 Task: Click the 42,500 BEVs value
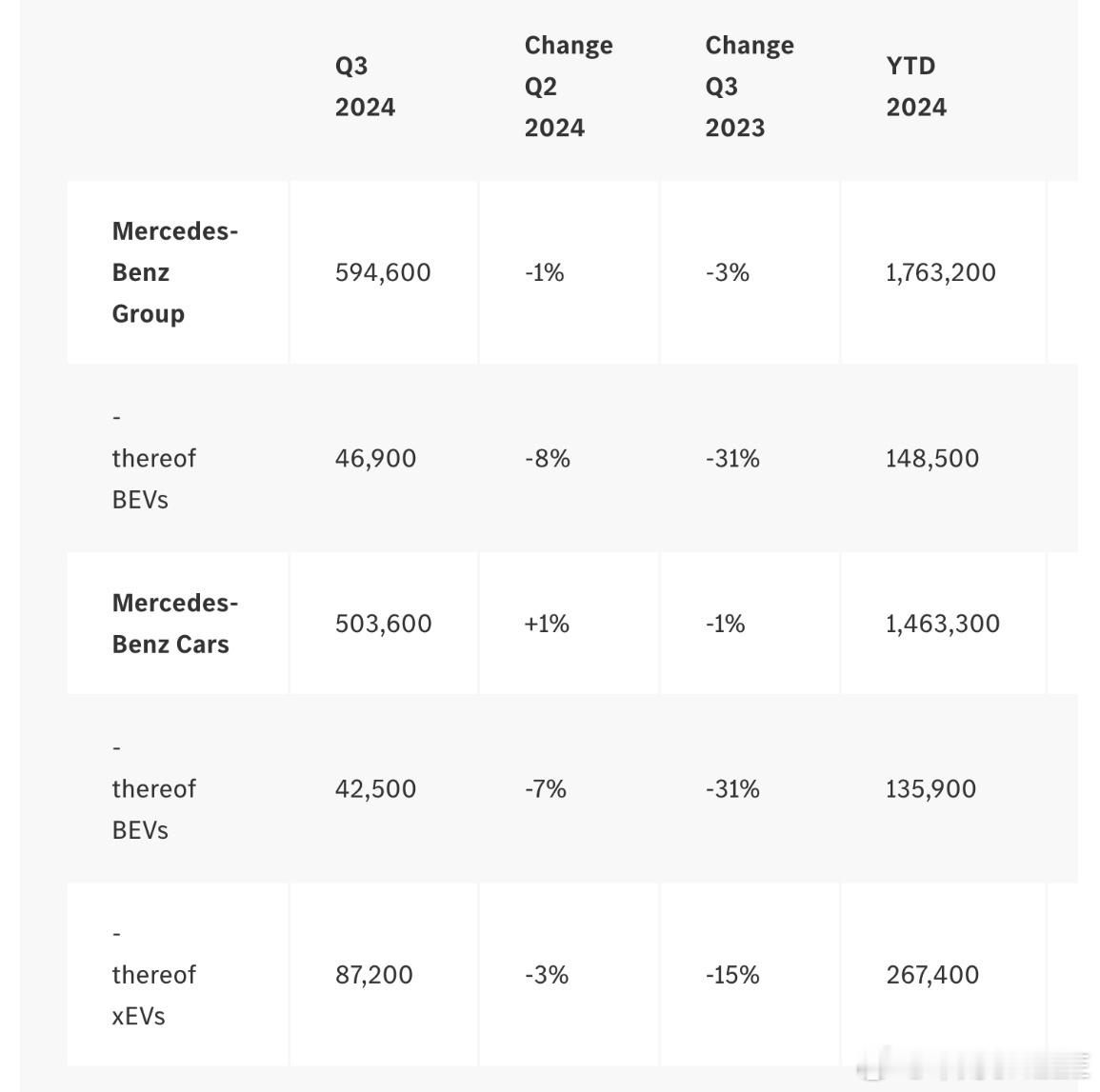point(375,788)
